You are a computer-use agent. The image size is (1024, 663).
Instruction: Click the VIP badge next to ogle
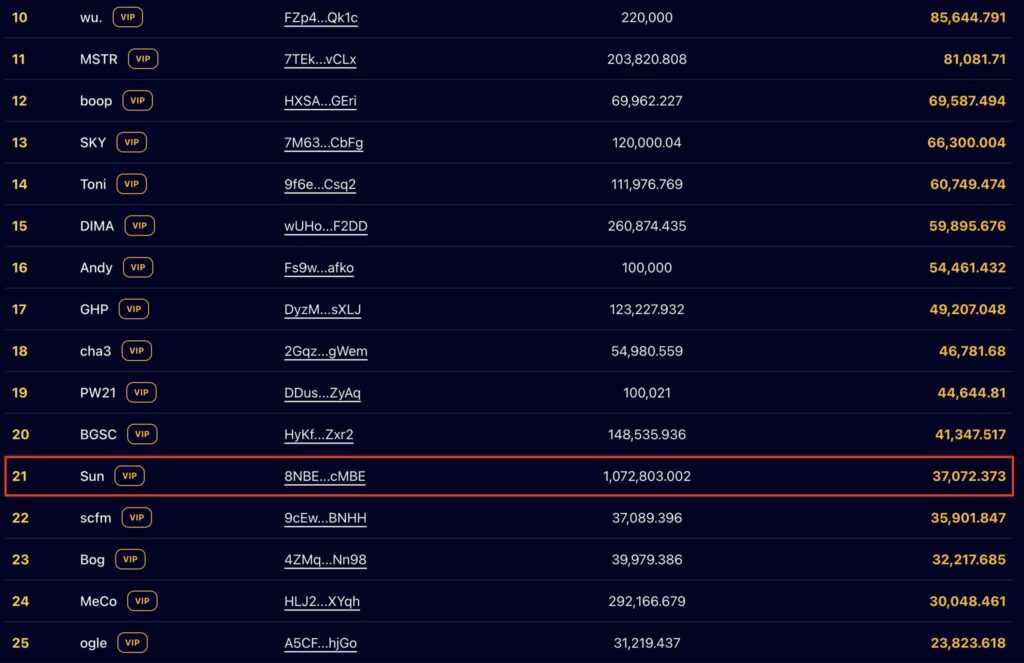coord(132,643)
